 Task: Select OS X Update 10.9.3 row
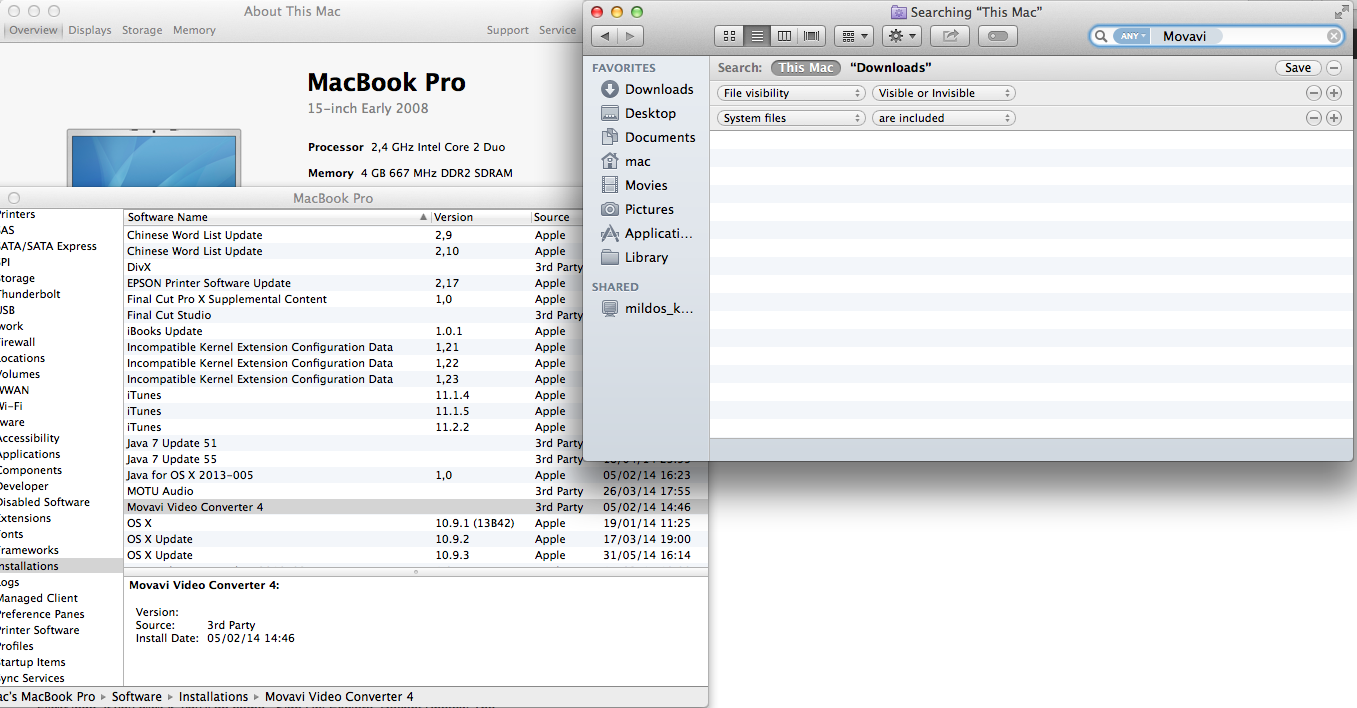point(415,555)
